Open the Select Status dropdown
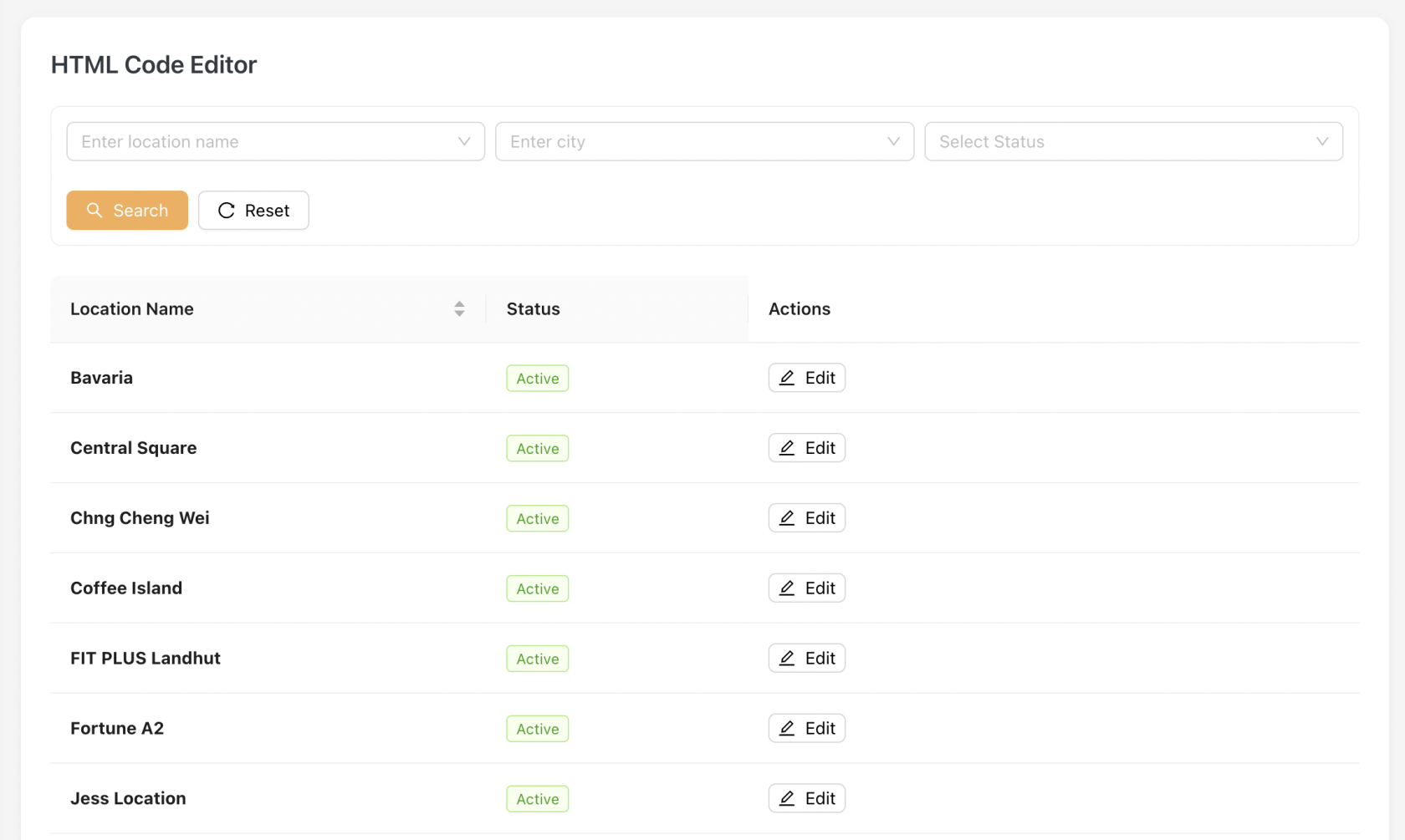This screenshot has height=840, width=1405. coord(1134,141)
